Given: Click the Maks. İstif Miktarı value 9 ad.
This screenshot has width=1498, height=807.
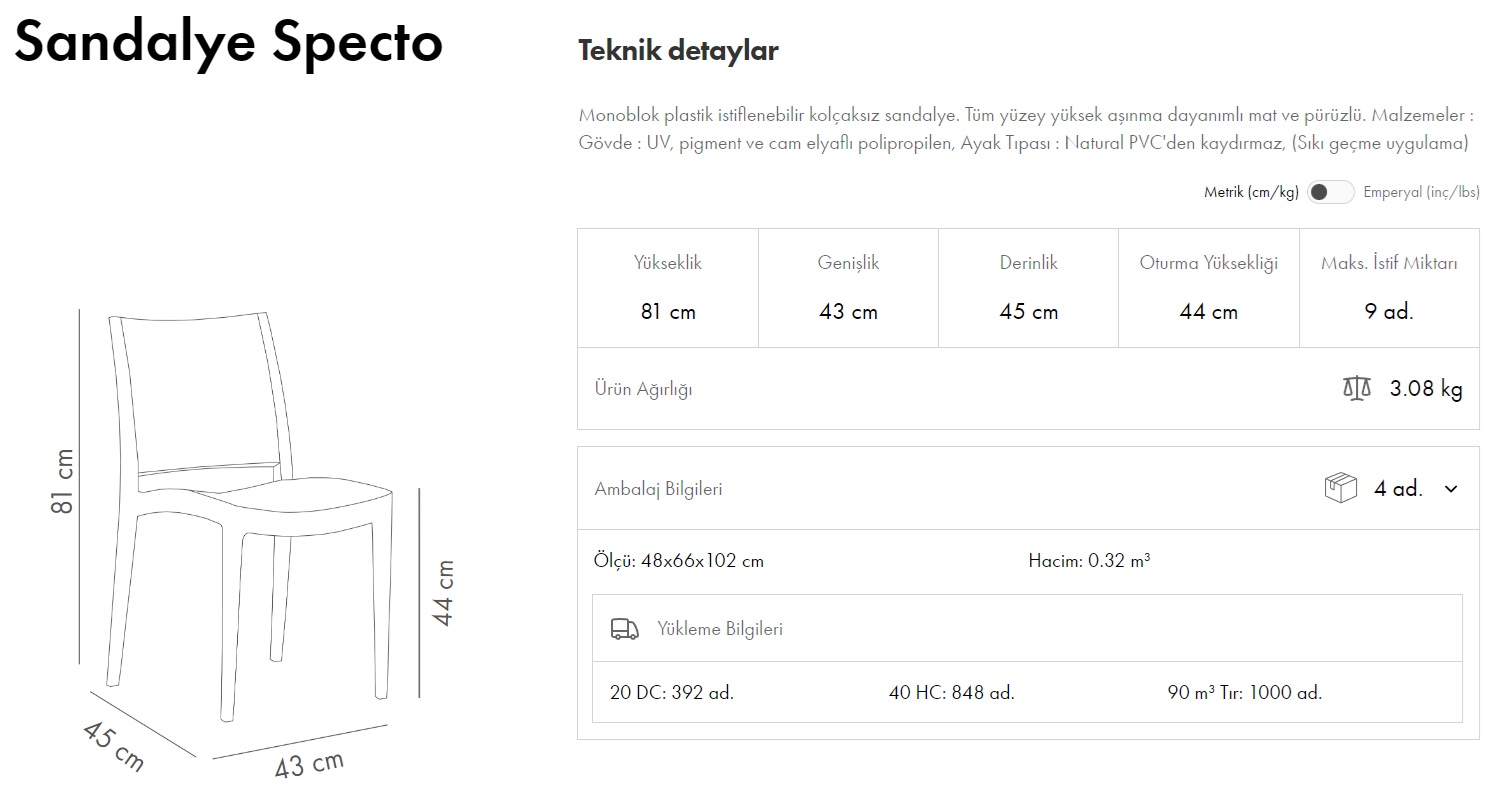Looking at the screenshot, I should coord(1388,311).
